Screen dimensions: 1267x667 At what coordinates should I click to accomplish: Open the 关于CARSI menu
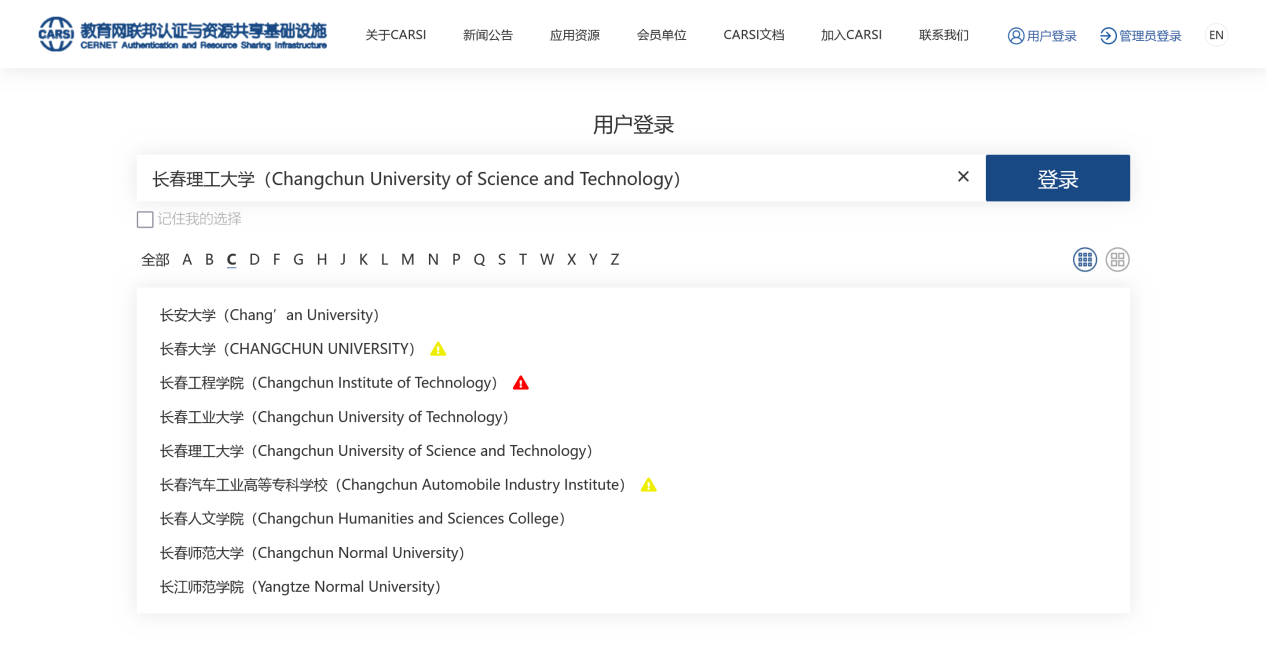click(x=396, y=35)
